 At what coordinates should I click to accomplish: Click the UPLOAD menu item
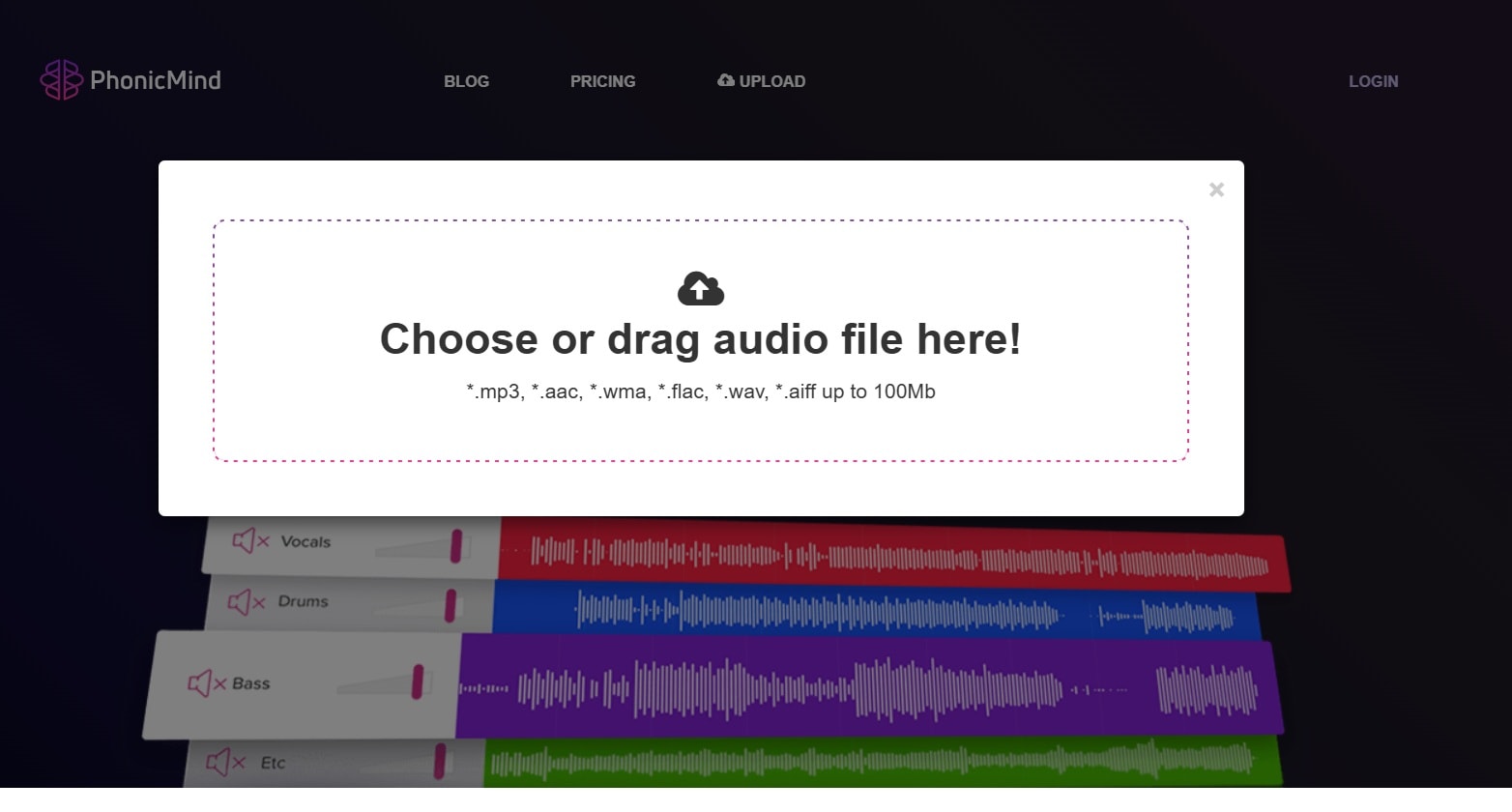point(761,81)
